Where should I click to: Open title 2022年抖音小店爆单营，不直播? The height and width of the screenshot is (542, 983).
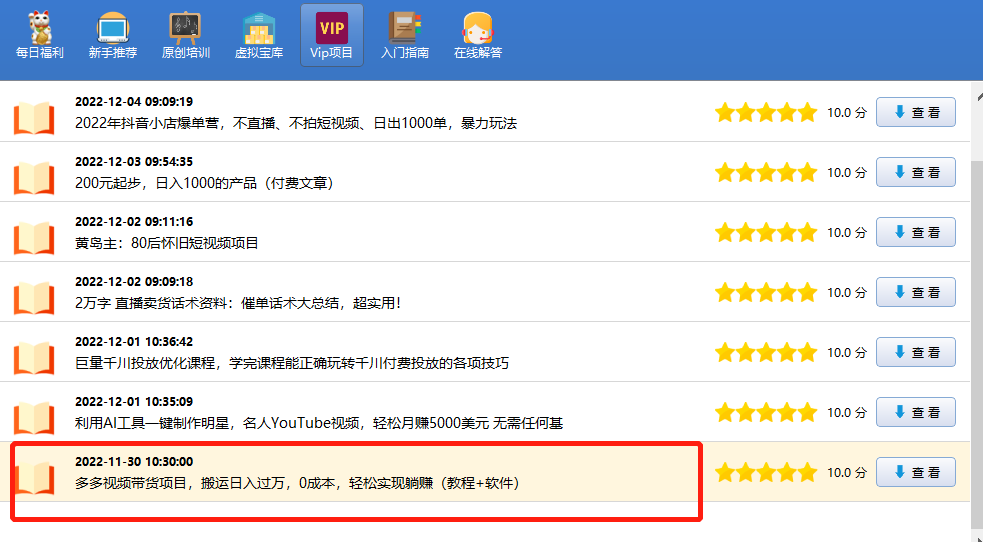coord(296,123)
